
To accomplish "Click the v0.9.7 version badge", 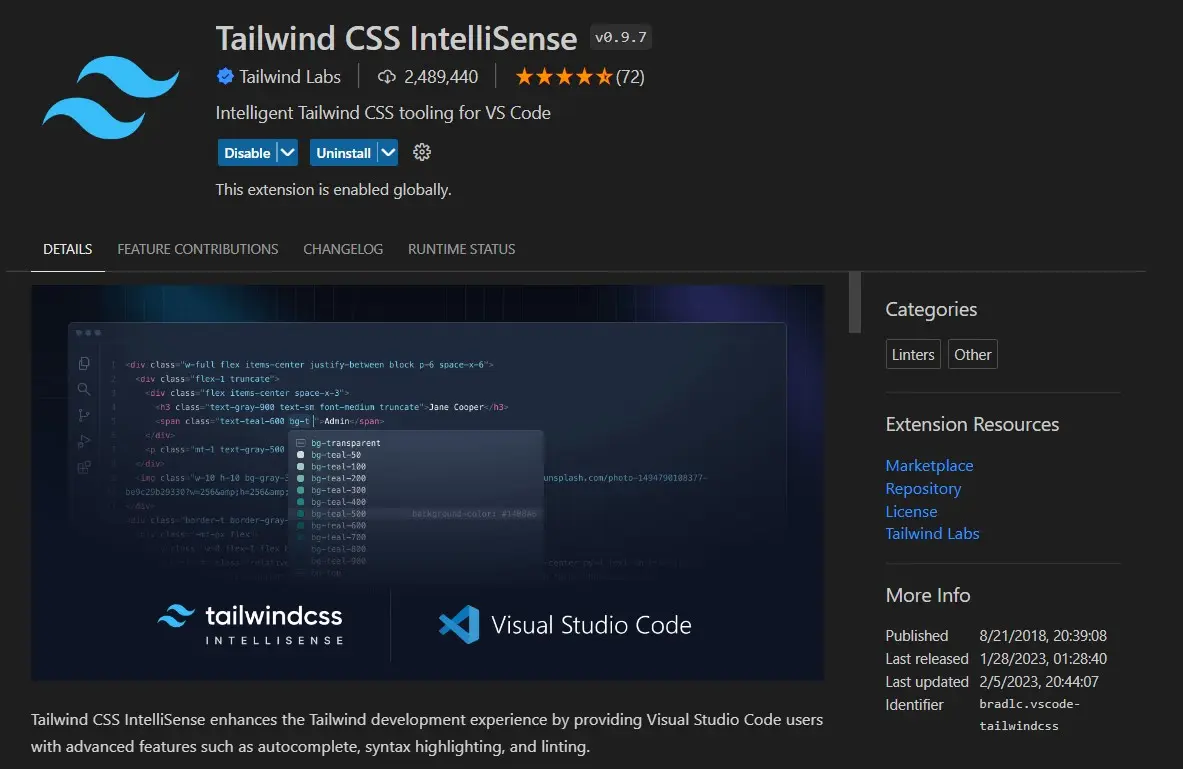I will (620, 36).
